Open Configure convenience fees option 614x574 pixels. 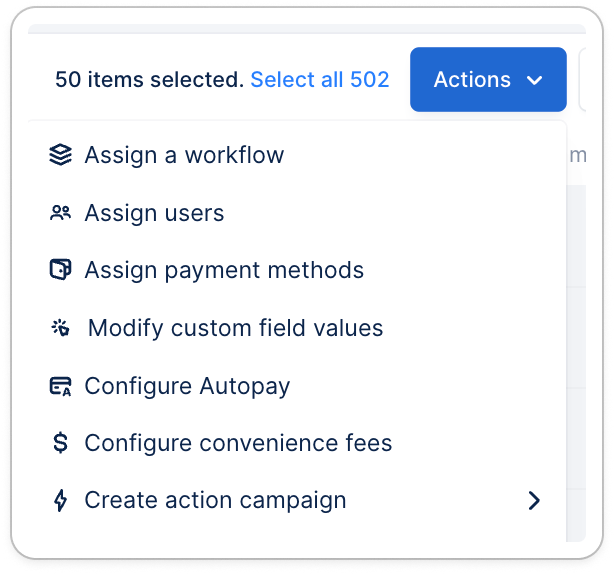[238, 443]
